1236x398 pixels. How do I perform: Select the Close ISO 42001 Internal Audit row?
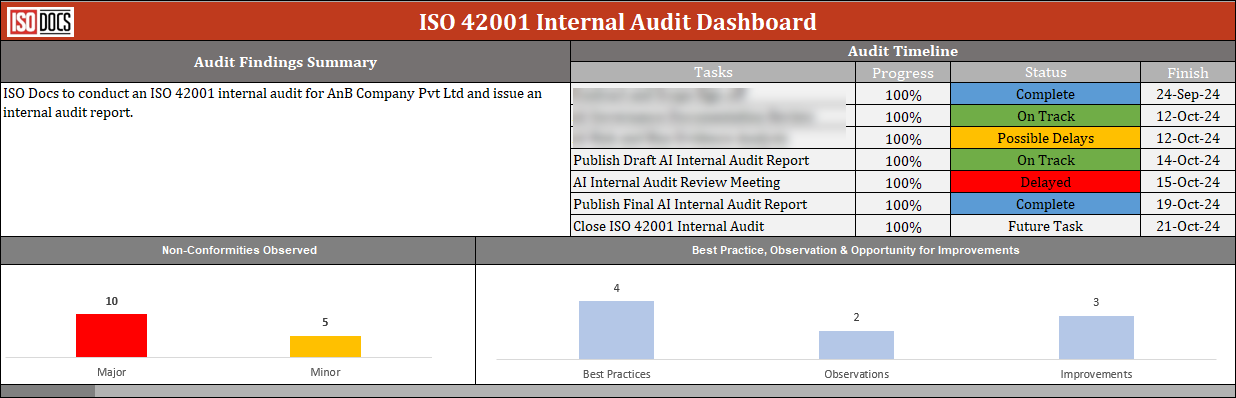tap(903, 226)
